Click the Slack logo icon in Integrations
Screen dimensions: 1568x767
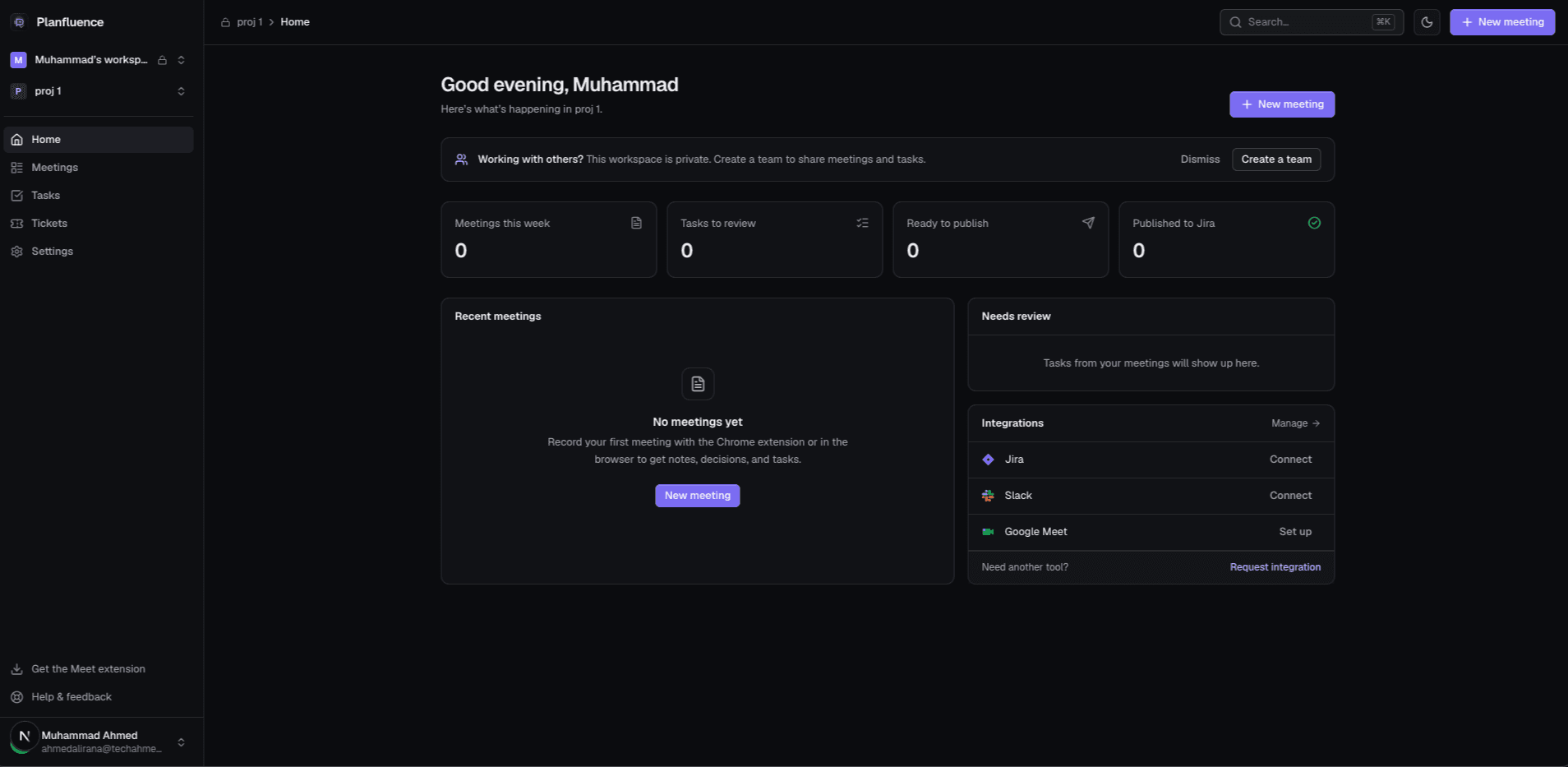(x=988, y=496)
